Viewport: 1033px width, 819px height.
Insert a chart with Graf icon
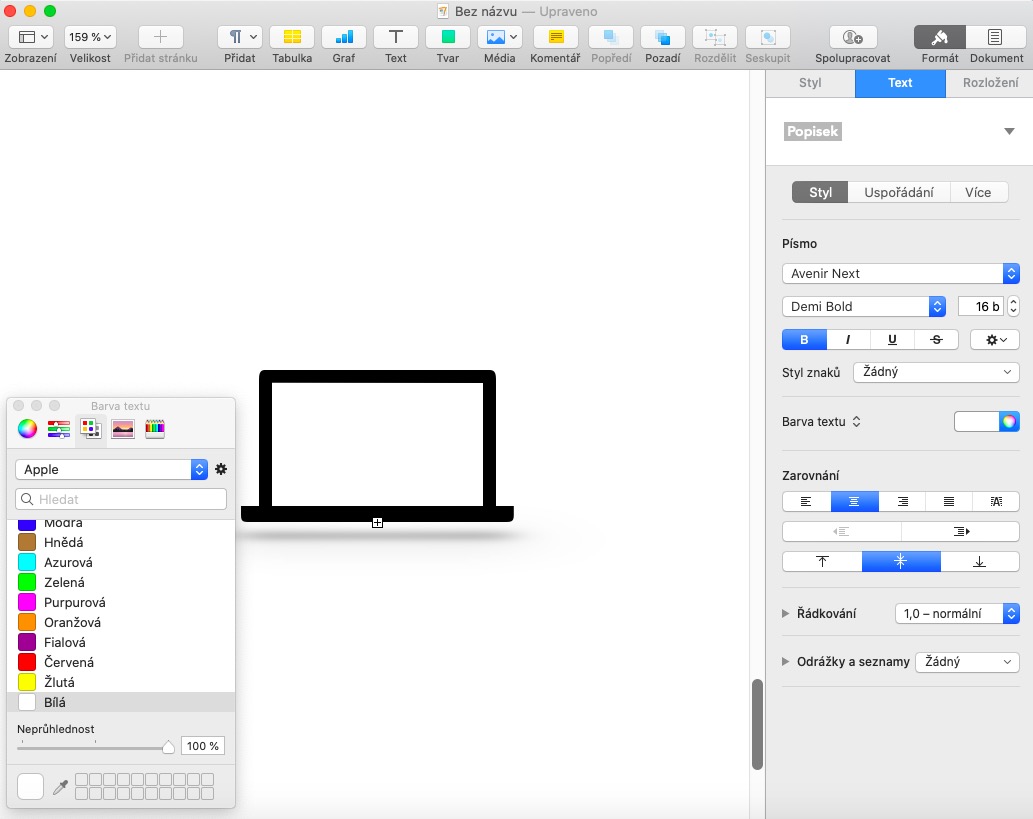344,37
